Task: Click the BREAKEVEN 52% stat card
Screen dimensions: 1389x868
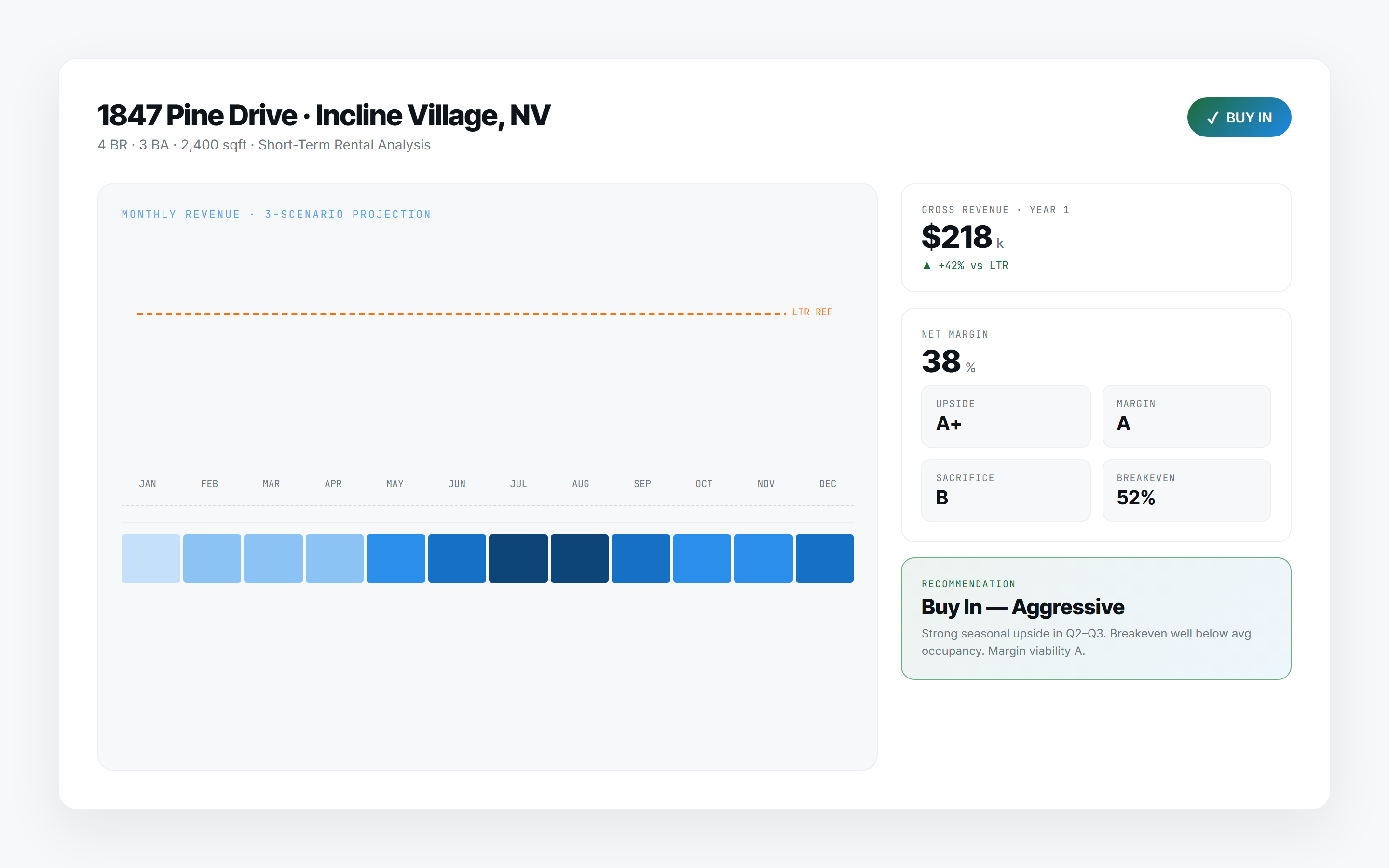Action: tap(1186, 490)
